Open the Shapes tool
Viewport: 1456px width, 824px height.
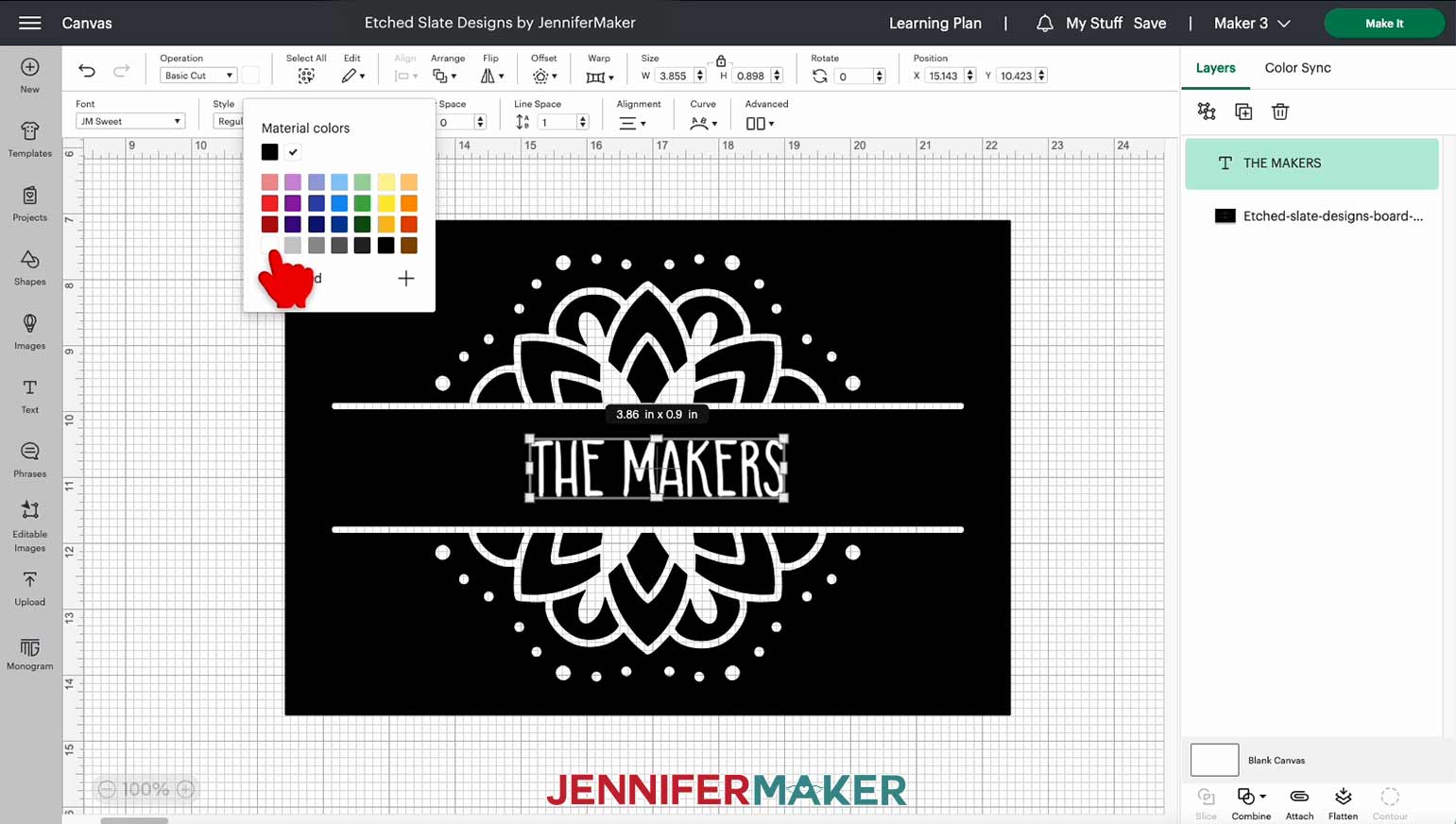pos(29,267)
